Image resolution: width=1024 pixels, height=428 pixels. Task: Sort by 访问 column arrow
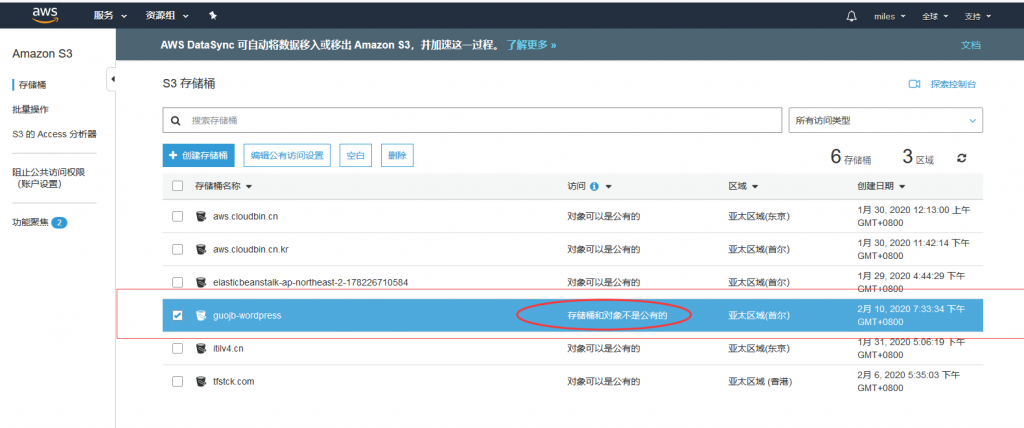click(x=609, y=187)
